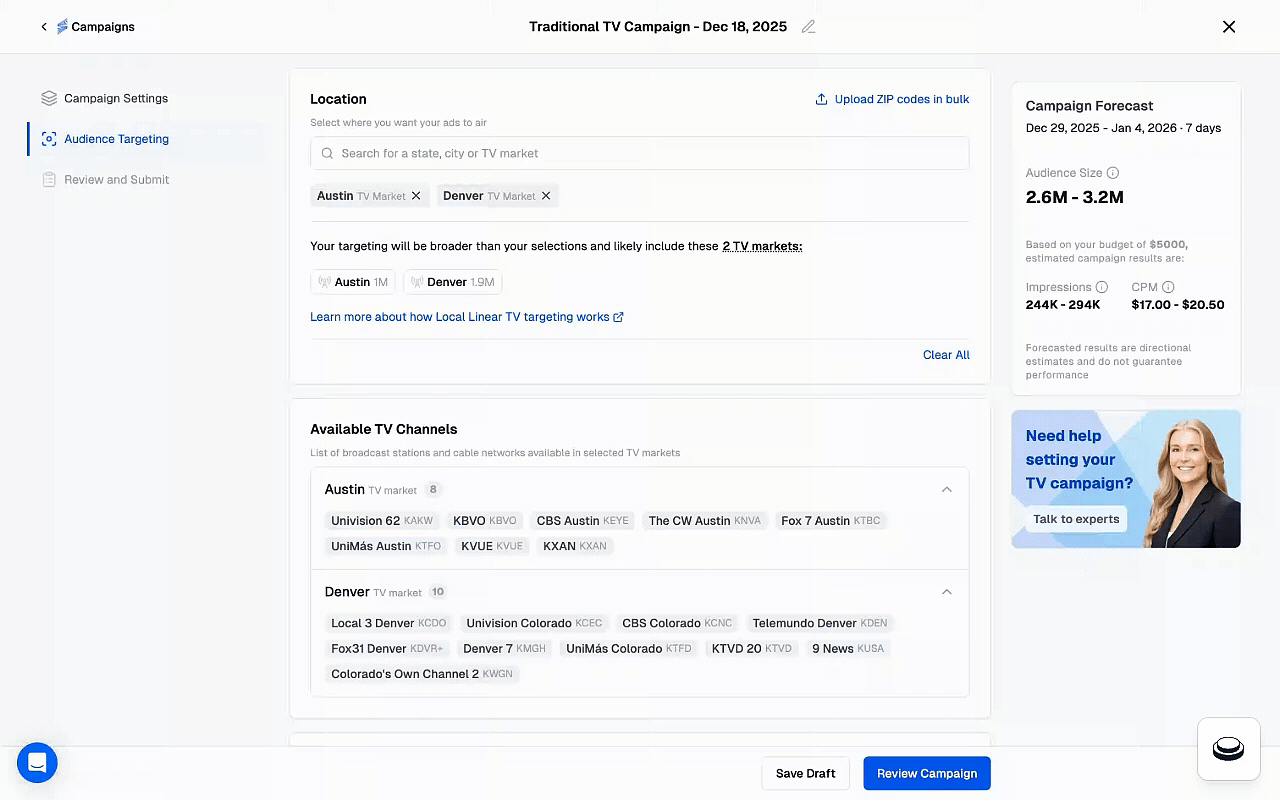Screen dimensions: 1280x800
Task: Click the Denver market count badge 10
Action: tap(438, 592)
